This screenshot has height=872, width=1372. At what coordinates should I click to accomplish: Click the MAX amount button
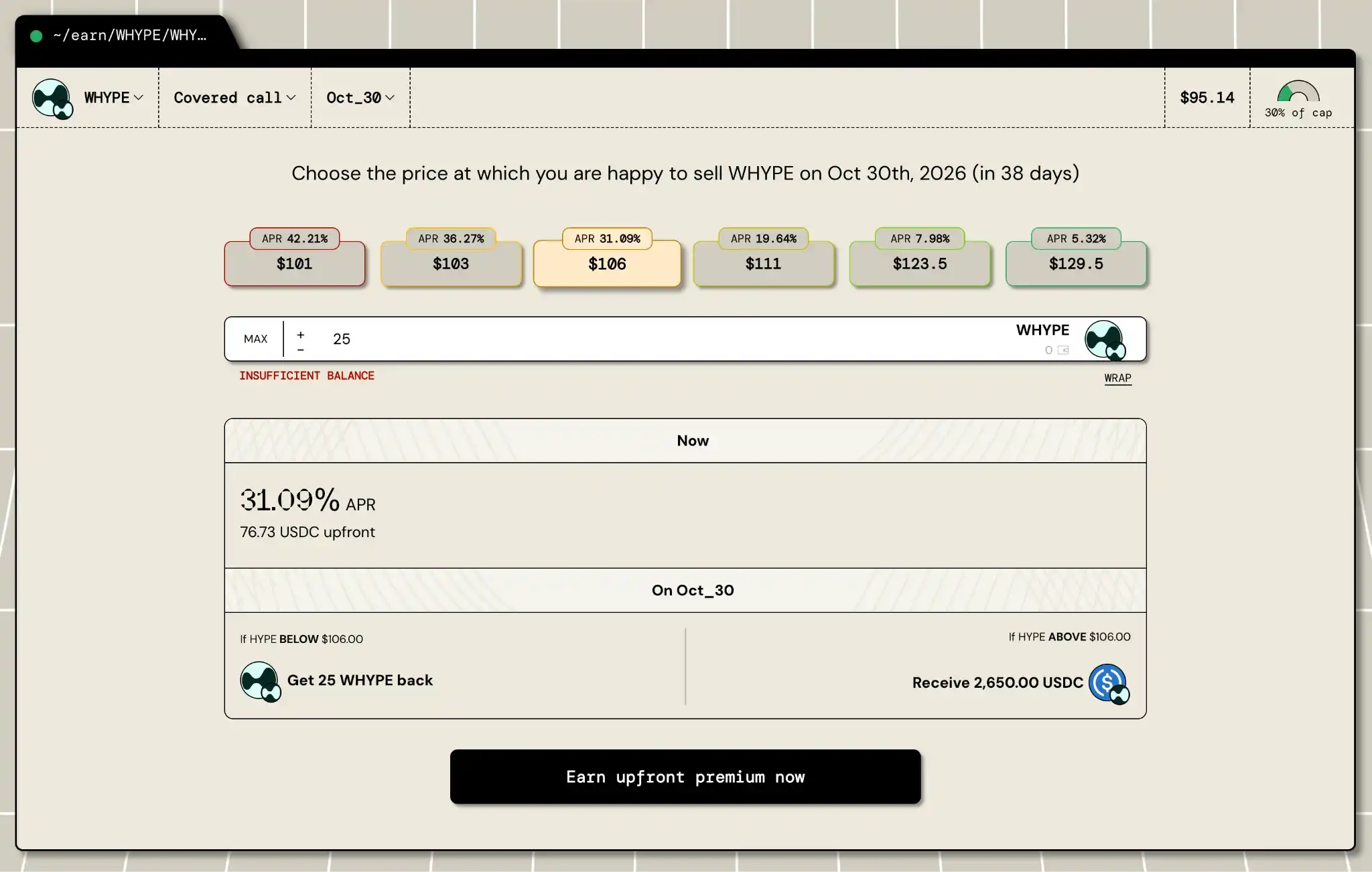[x=255, y=339]
